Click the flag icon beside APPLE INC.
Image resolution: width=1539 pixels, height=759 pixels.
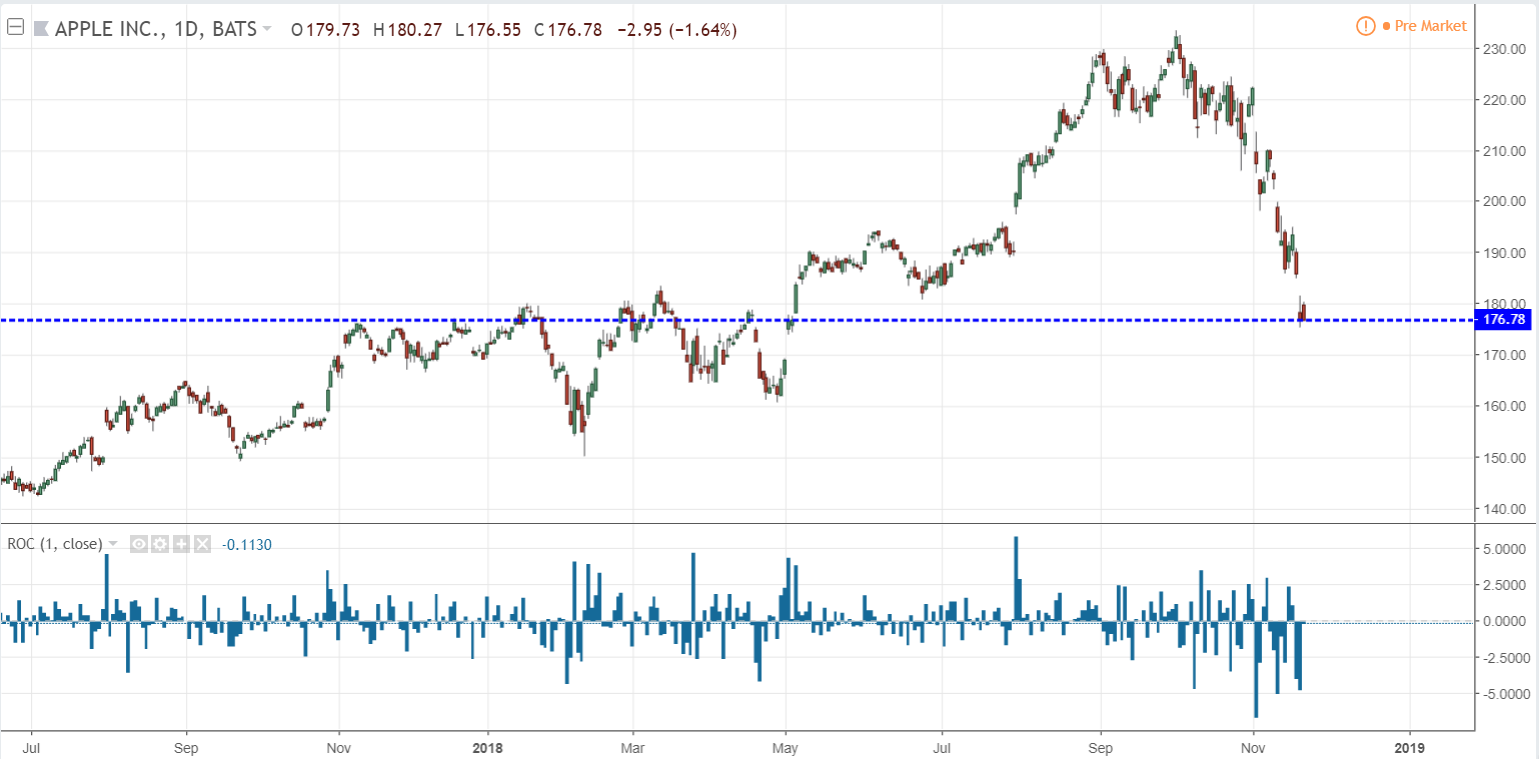[x=41, y=29]
